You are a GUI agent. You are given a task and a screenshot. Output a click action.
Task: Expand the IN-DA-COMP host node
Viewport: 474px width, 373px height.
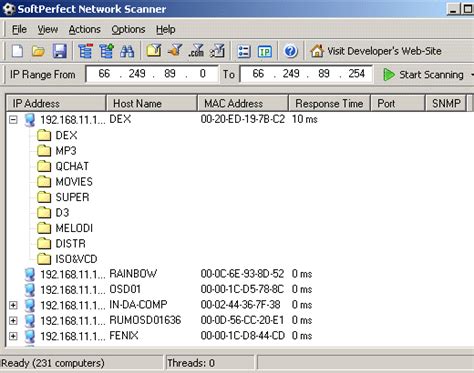(x=13, y=305)
